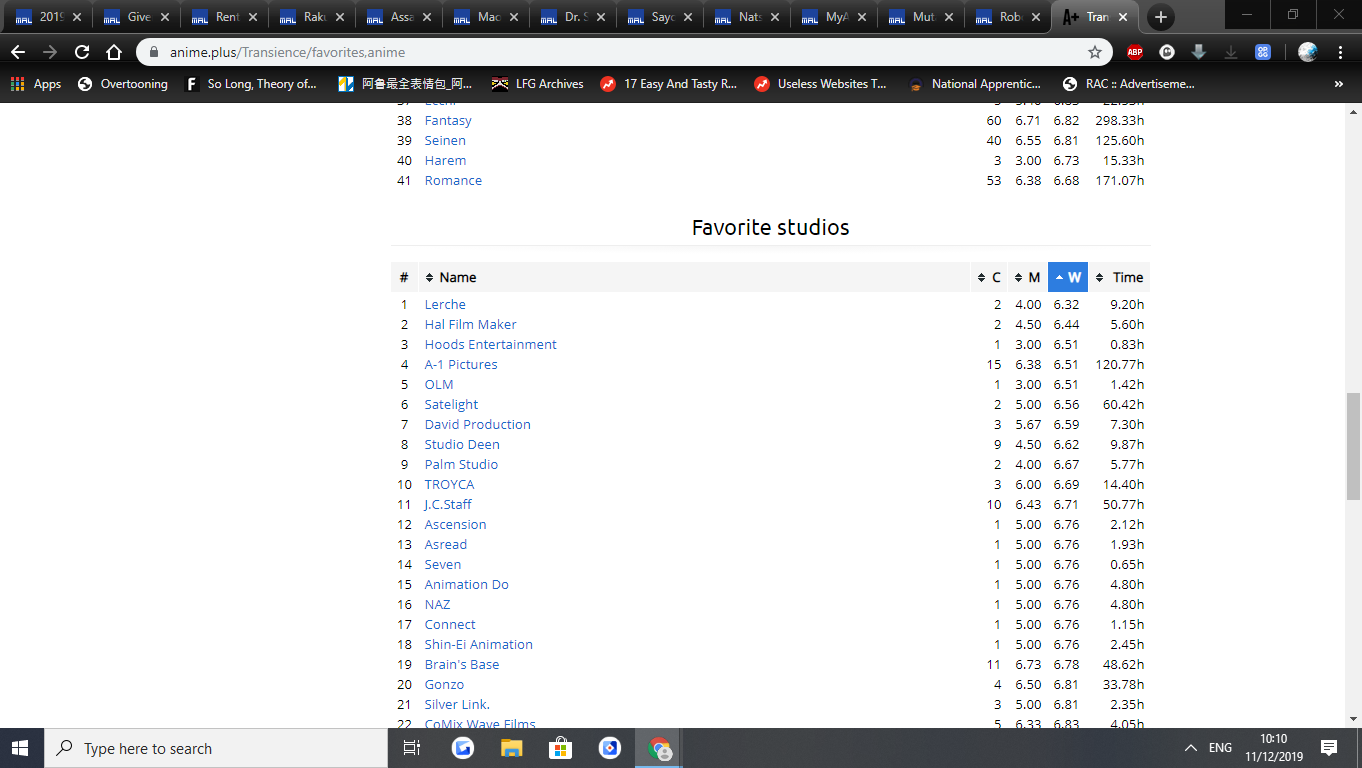Open the Brain's Base studio link
The width and height of the screenshot is (1362, 768).
(x=461, y=664)
